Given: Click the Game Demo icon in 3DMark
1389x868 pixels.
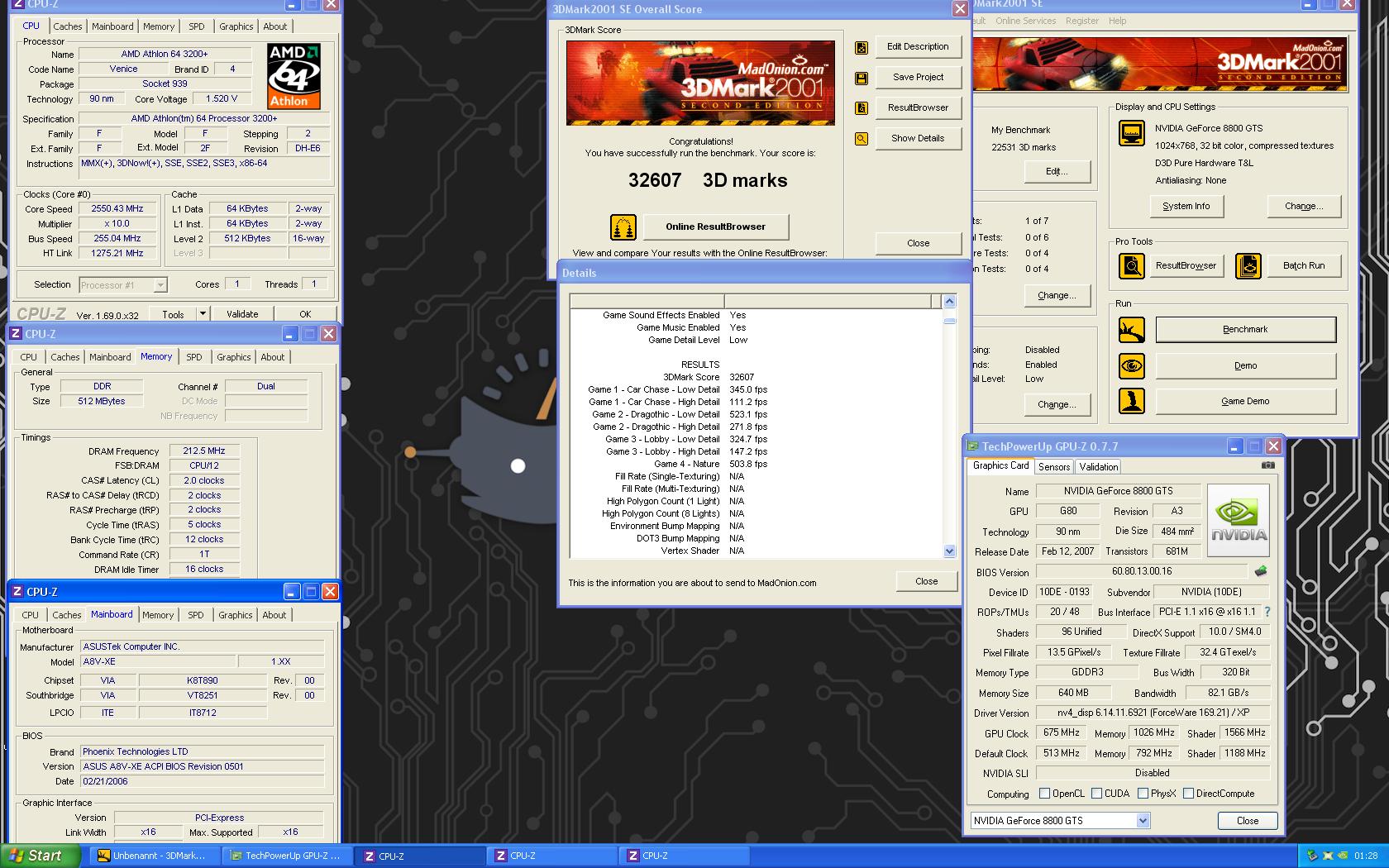Looking at the screenshot, I should click(x=1132, y=401).
